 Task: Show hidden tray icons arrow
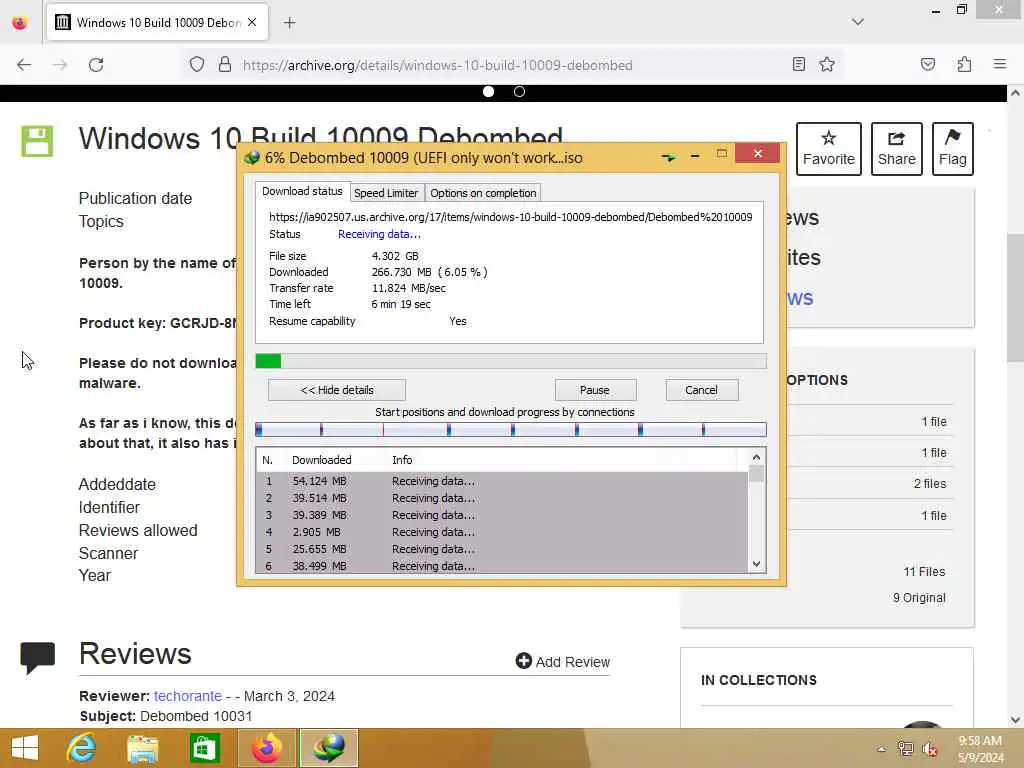tap(881, 749)
